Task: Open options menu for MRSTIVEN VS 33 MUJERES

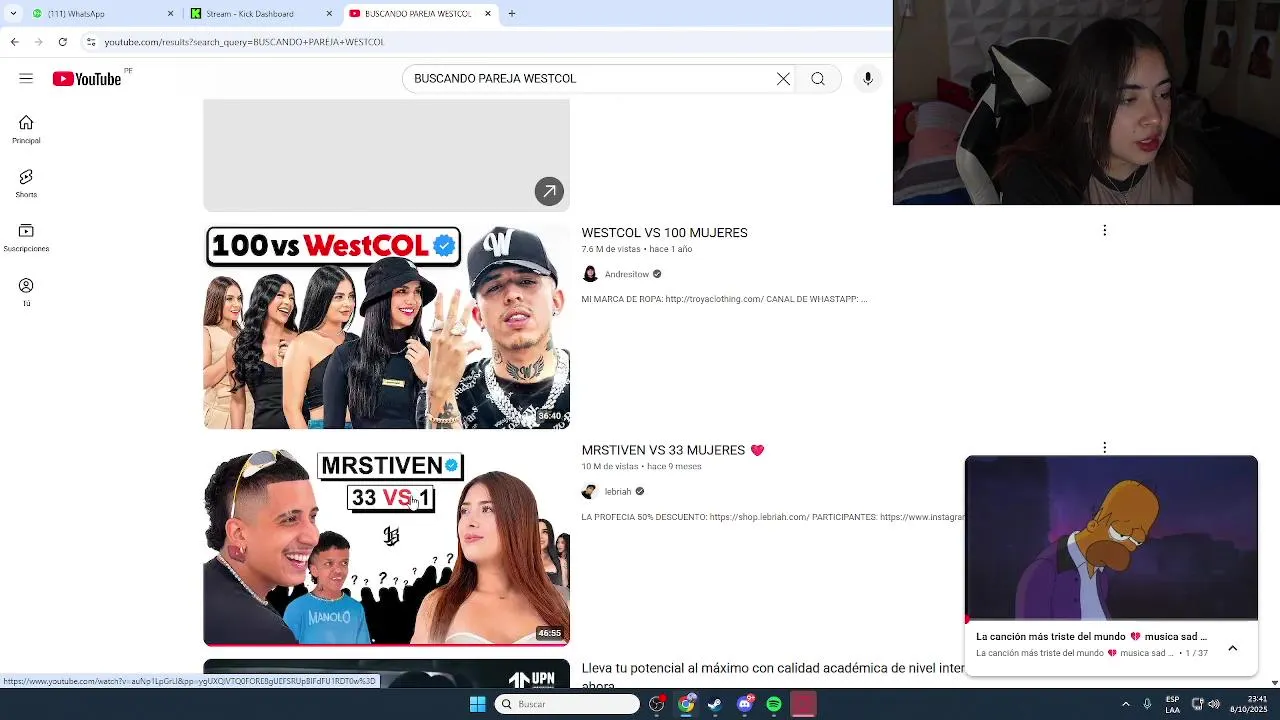Action: tap(1104, 447)
